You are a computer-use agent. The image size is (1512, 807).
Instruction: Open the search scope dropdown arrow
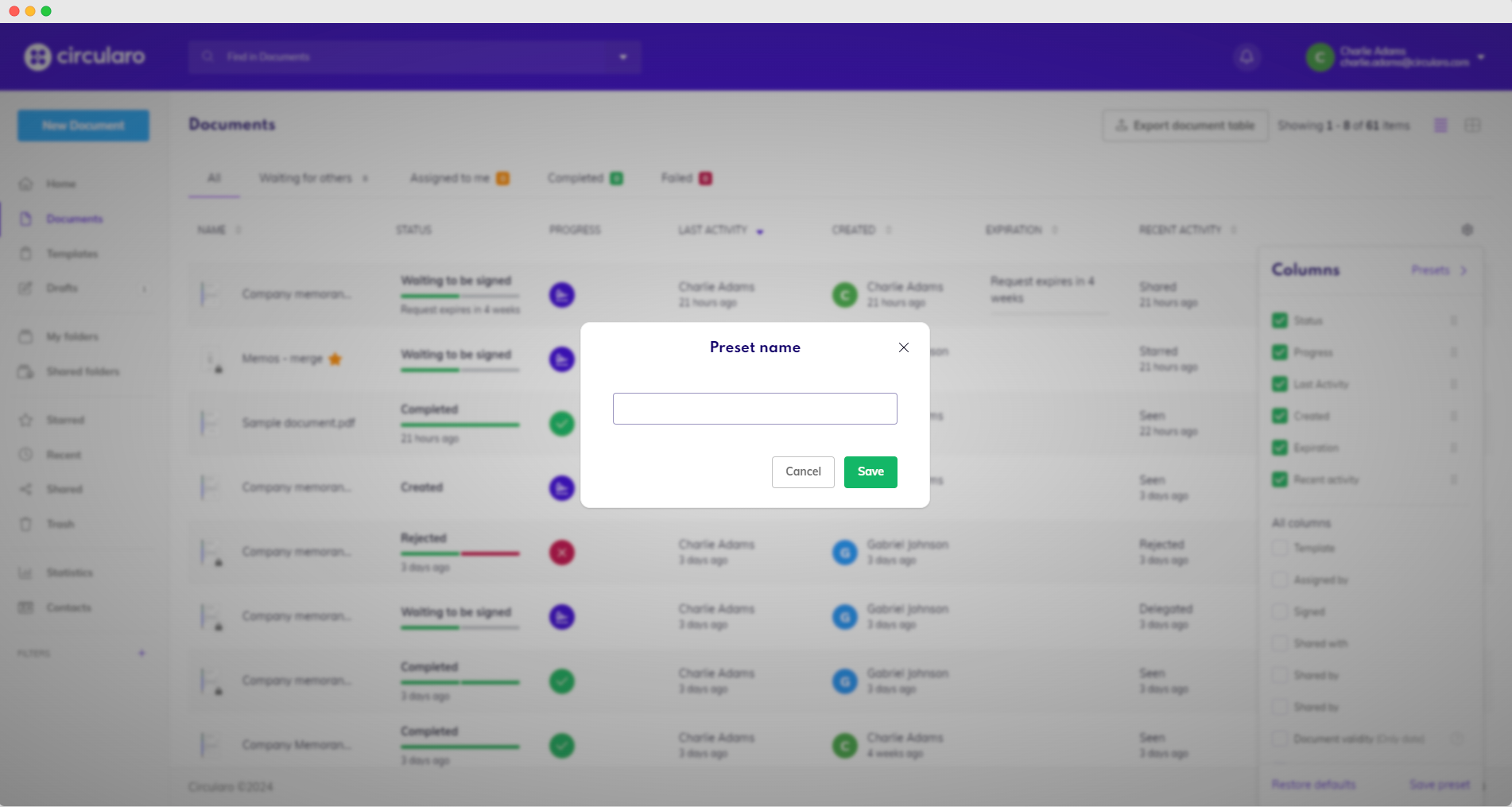pyautogui.click(x=623, y=57)
